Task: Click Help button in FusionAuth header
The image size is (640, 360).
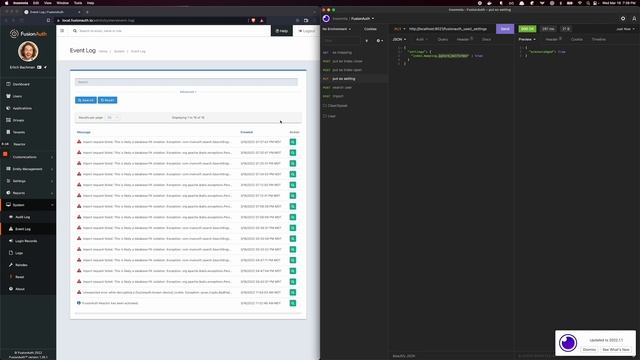Action: (x=282, y=31)
